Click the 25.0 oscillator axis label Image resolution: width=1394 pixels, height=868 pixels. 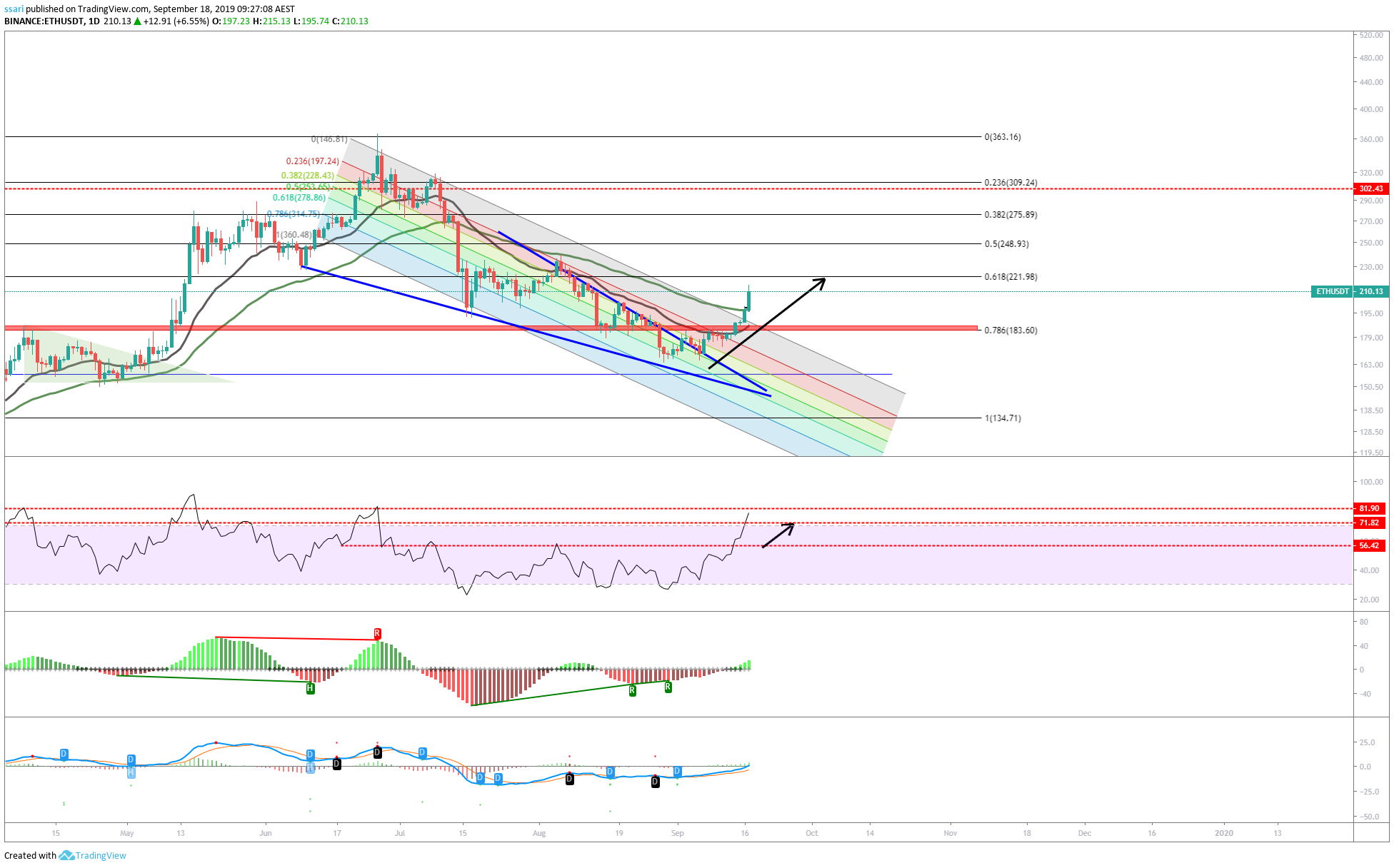(x=1367, y=742)
